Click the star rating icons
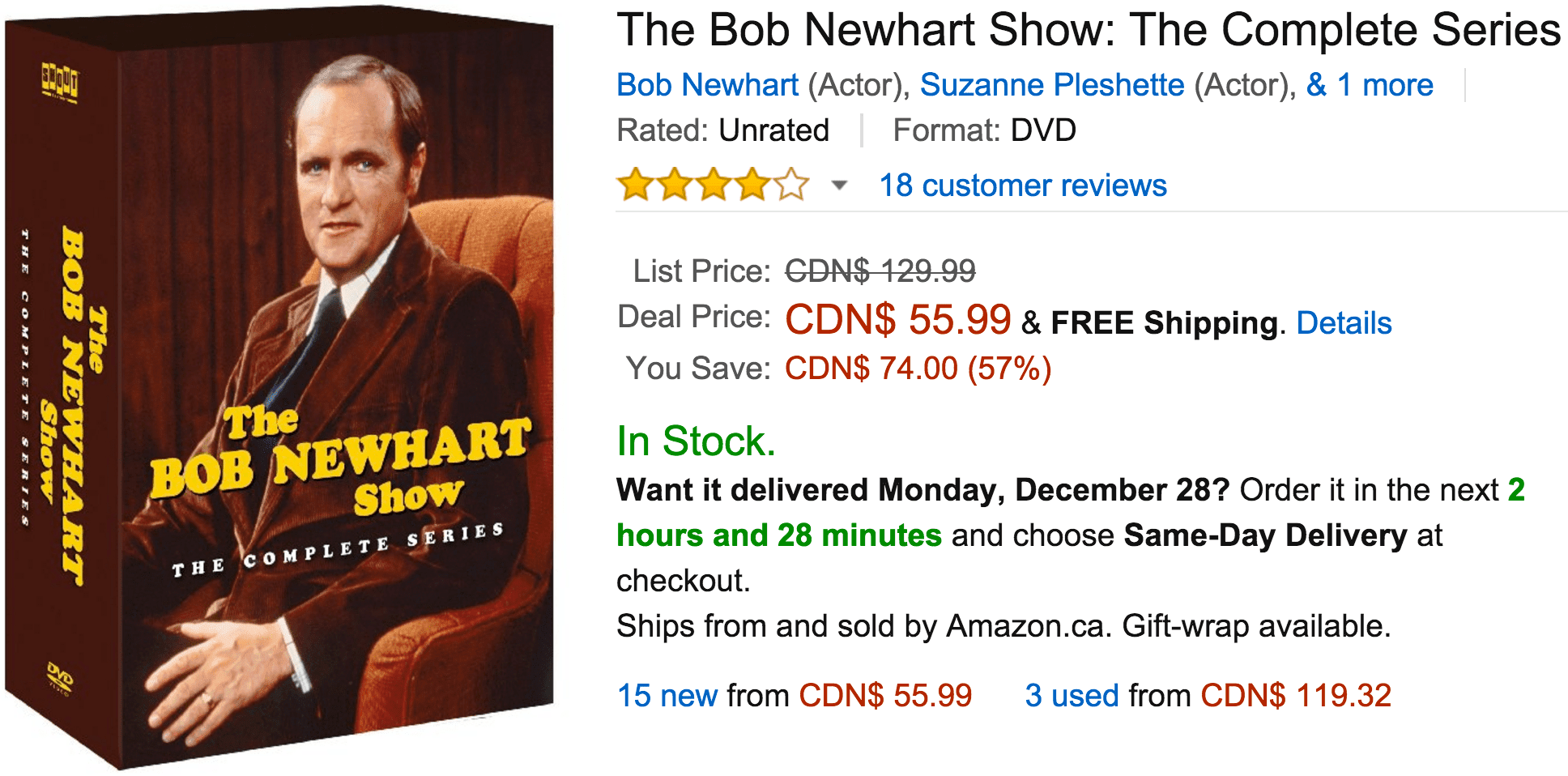Screen dimensions: 1568x776 pos(713,185)
